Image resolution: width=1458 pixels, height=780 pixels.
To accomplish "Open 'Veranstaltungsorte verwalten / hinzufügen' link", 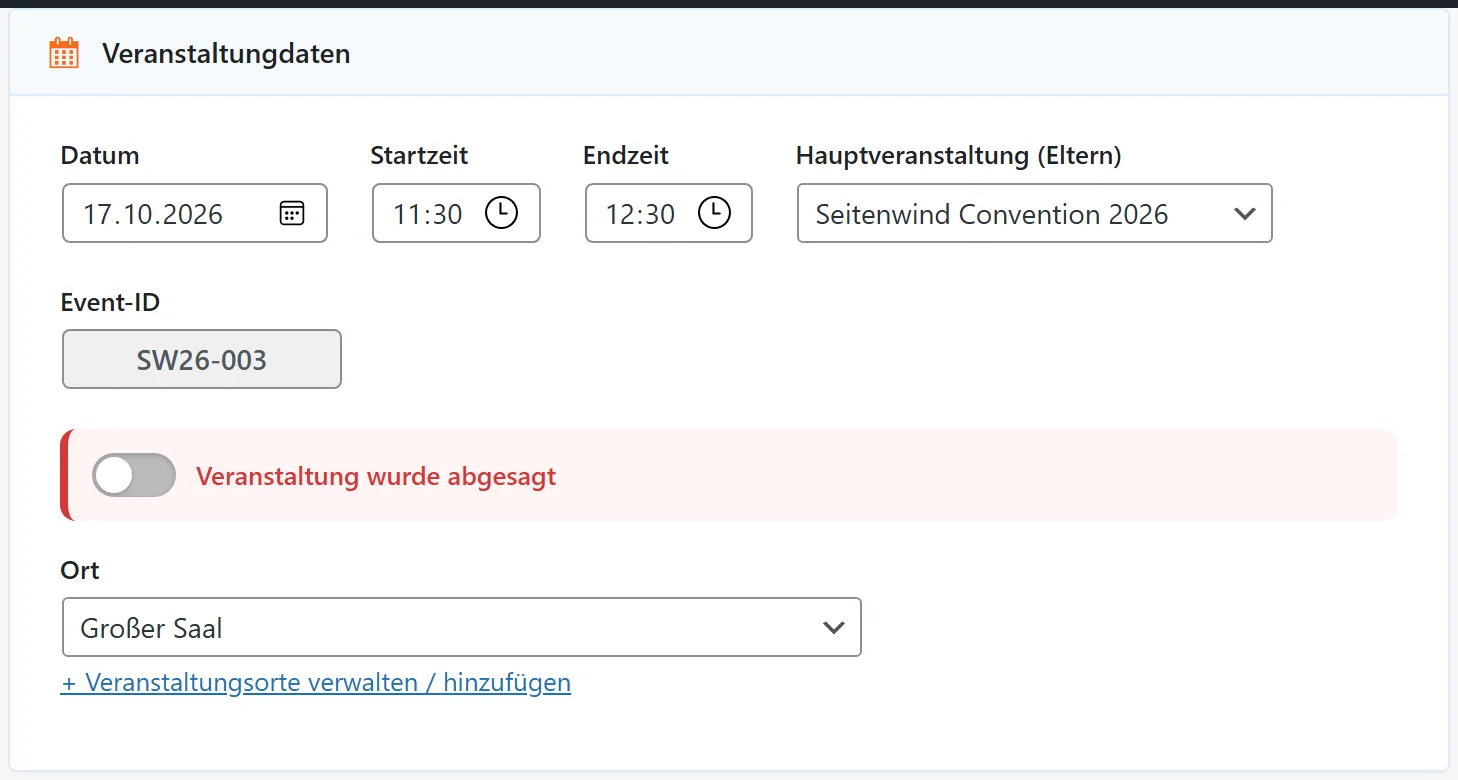I will click(316, 683).
